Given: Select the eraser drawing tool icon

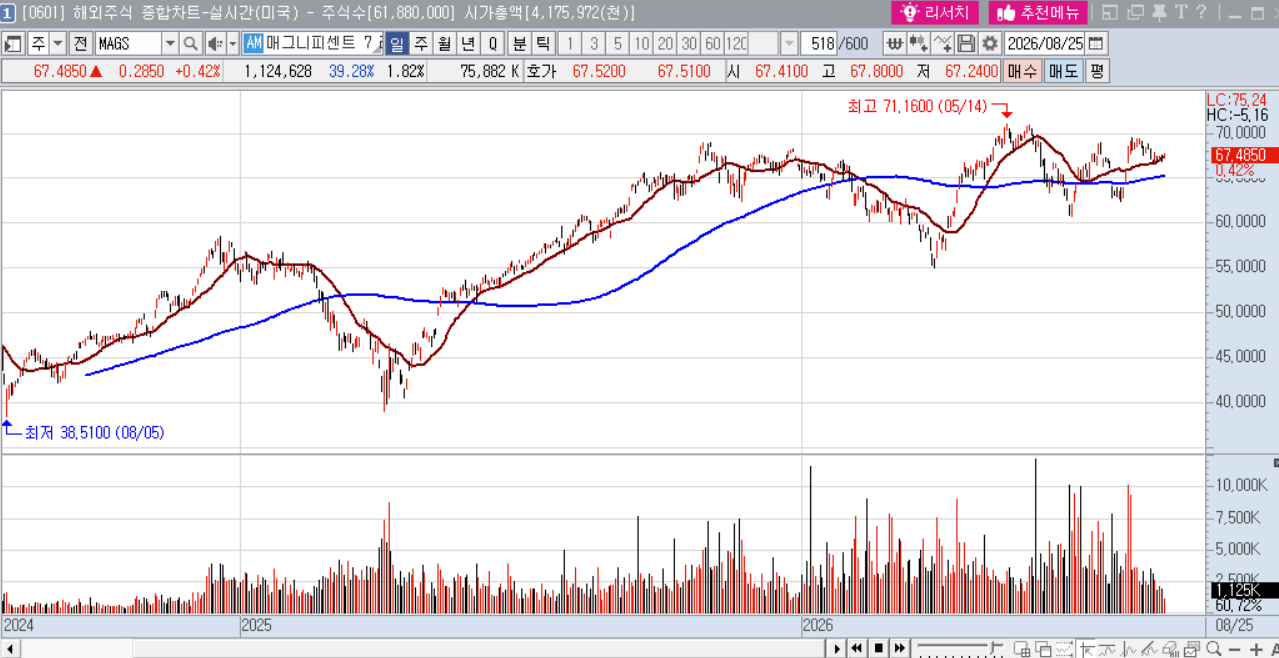Looking at the screenshot, I should [x=1172, y=649].
